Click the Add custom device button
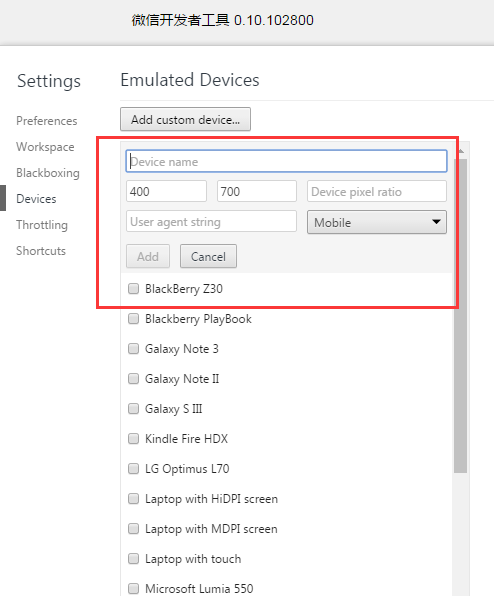 [185, 119]
